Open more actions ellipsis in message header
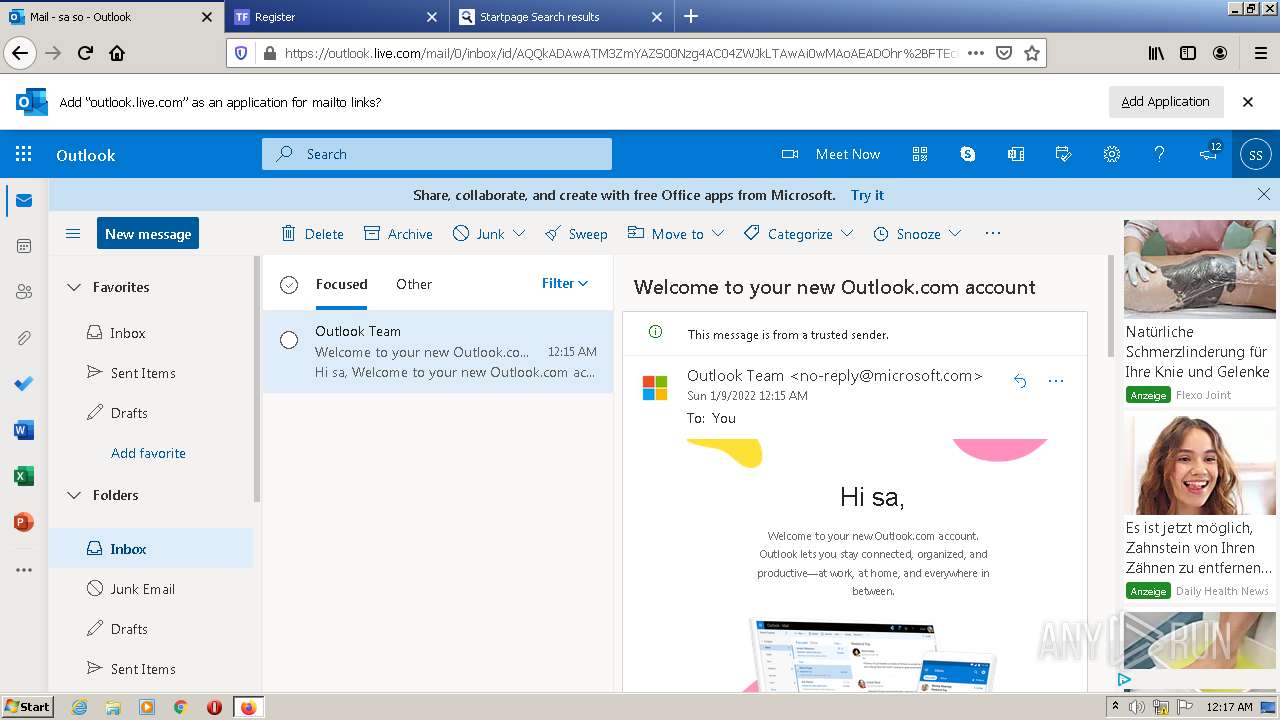This screenshot has width=1280, height=720. pyautogui.click(x=1056, y=381)
